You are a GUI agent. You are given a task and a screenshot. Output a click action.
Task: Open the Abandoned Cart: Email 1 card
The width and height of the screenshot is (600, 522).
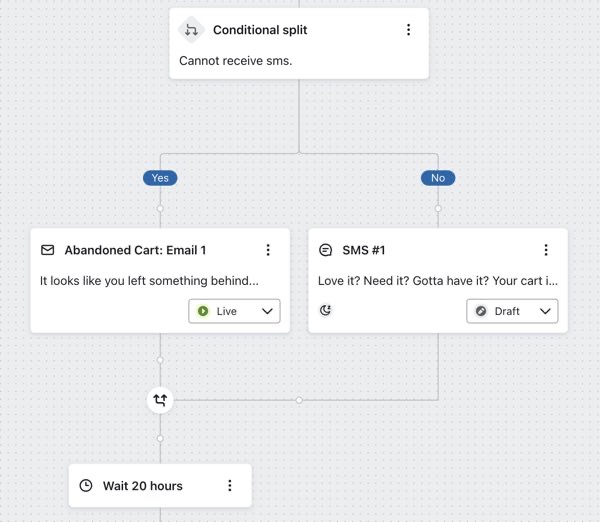(150, 280)
